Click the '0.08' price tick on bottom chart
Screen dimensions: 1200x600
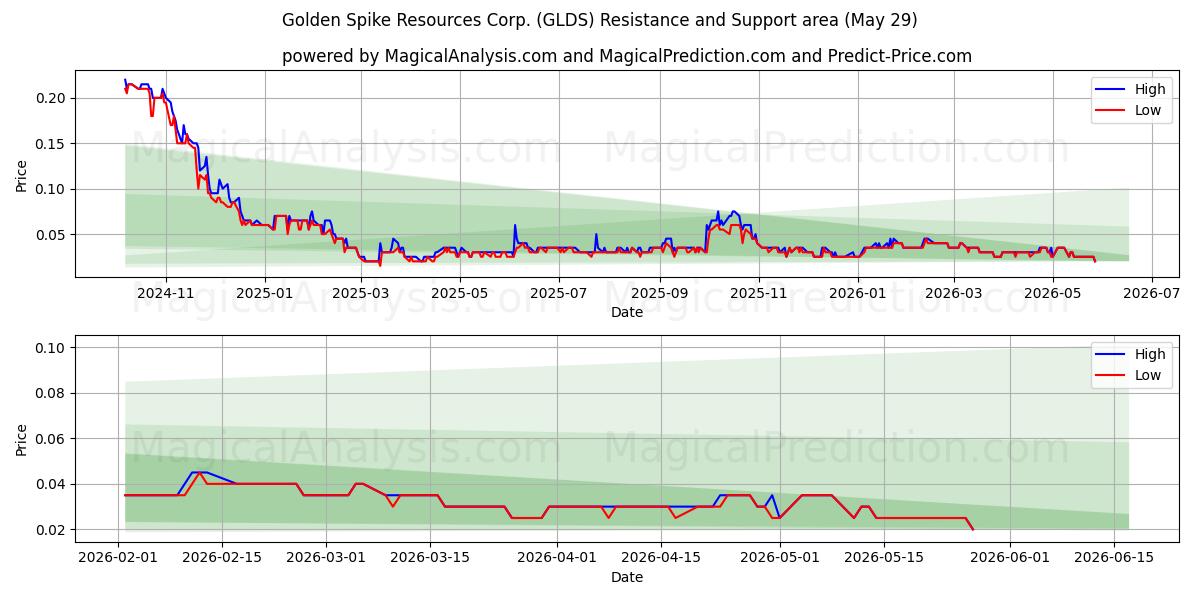click(x=52, y=393)
